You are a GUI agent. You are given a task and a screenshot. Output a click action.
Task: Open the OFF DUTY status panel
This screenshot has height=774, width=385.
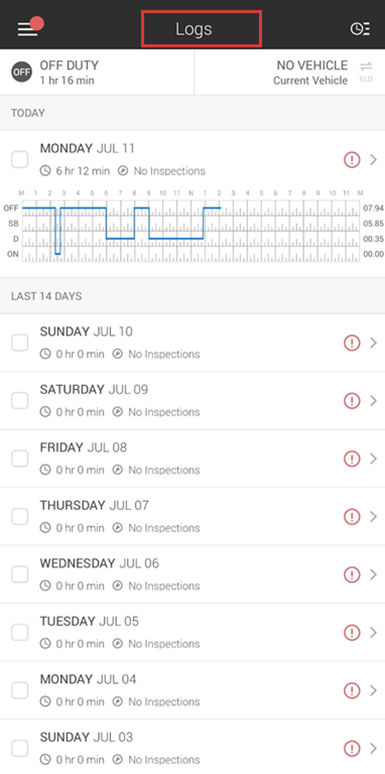point(97,72)
